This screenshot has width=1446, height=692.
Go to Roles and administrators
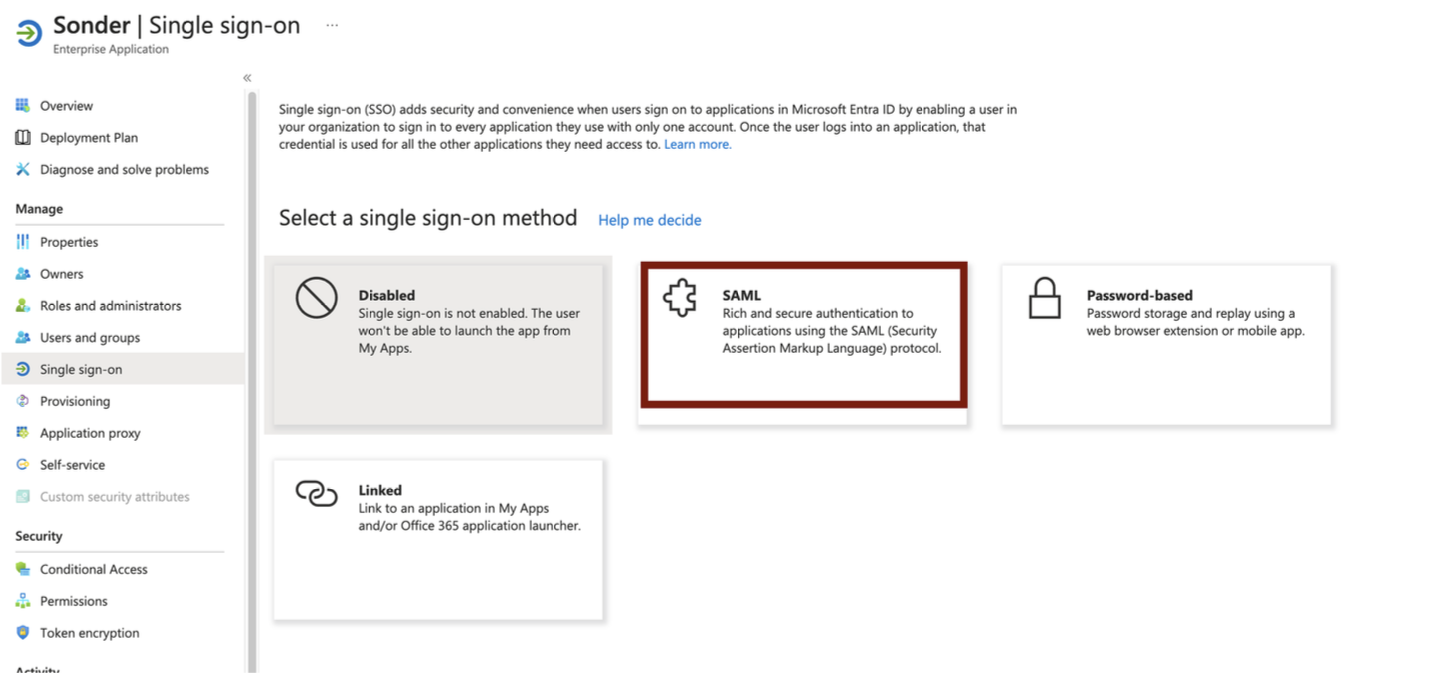[110, 306]
